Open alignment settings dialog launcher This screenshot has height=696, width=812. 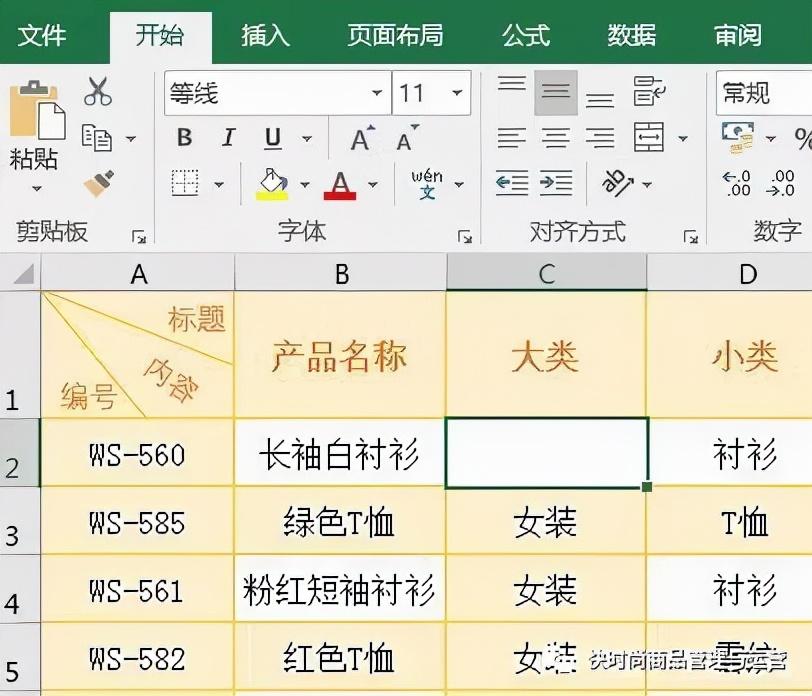tap(691, 237)
